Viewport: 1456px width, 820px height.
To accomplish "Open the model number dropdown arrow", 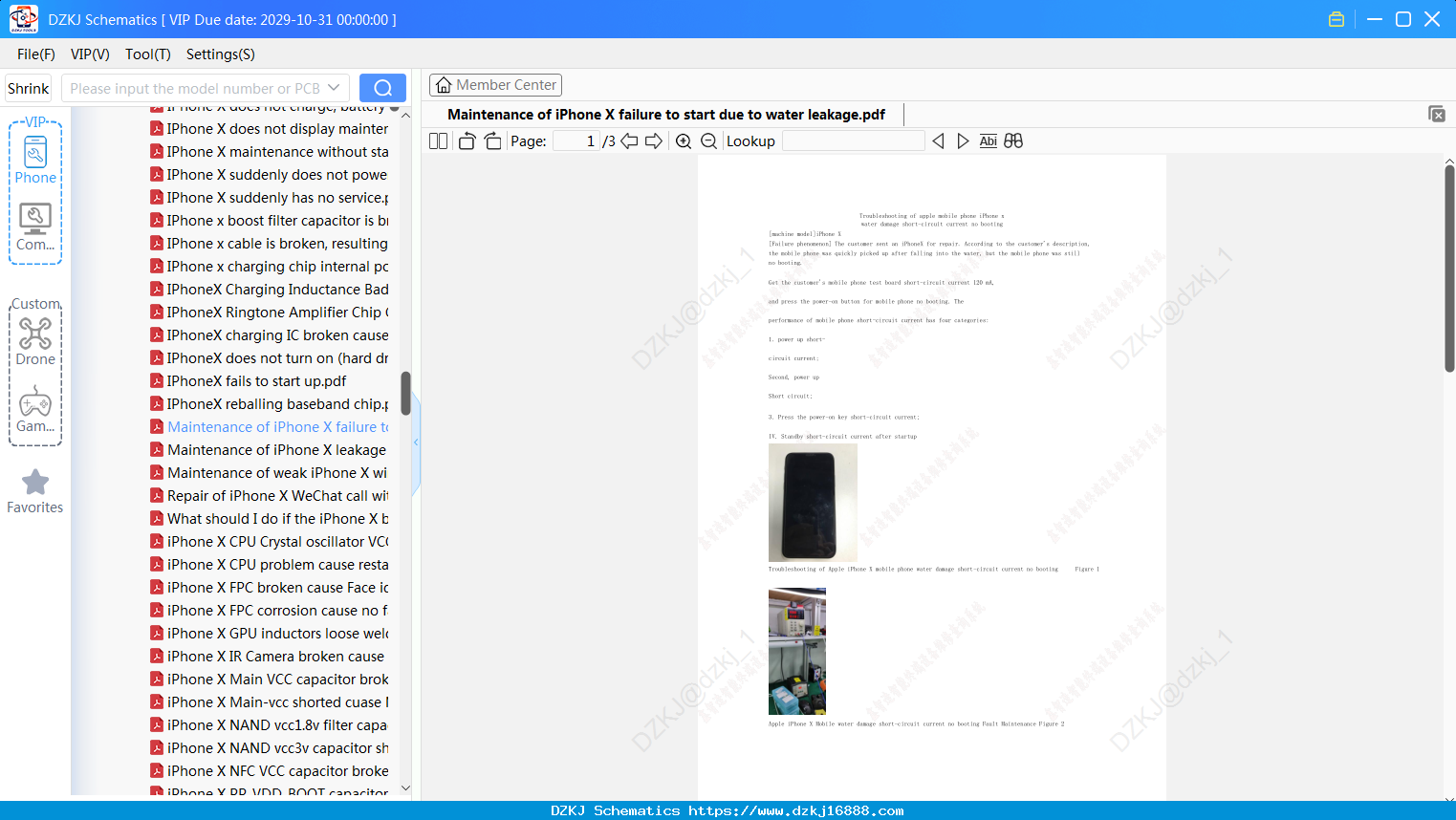I will pyautogui.click(x=334, y=88).
